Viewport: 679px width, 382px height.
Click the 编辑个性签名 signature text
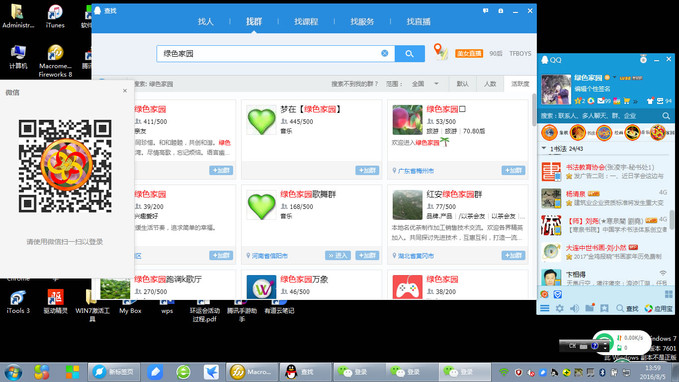(592, 88)
